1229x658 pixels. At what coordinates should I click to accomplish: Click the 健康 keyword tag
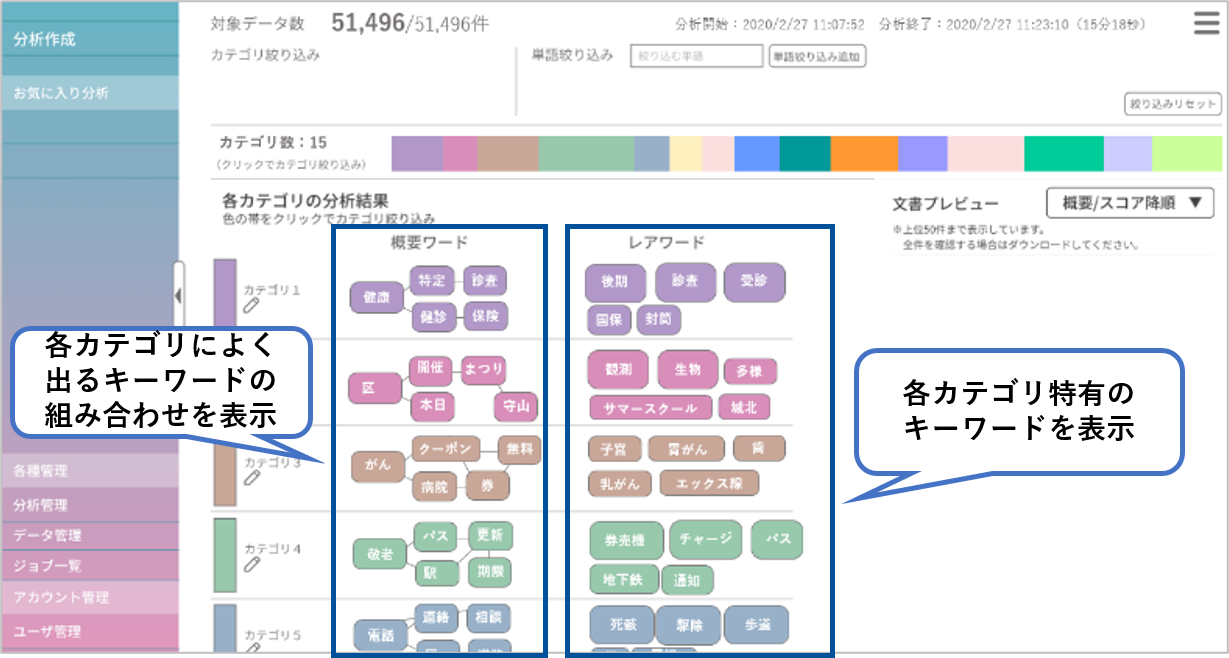(x=376, y=297)
